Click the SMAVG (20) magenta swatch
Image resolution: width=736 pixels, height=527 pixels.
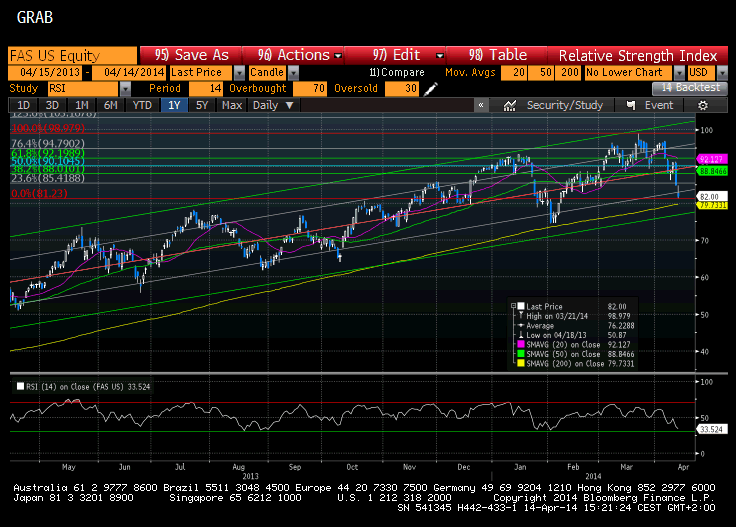(x=521, y=344)
